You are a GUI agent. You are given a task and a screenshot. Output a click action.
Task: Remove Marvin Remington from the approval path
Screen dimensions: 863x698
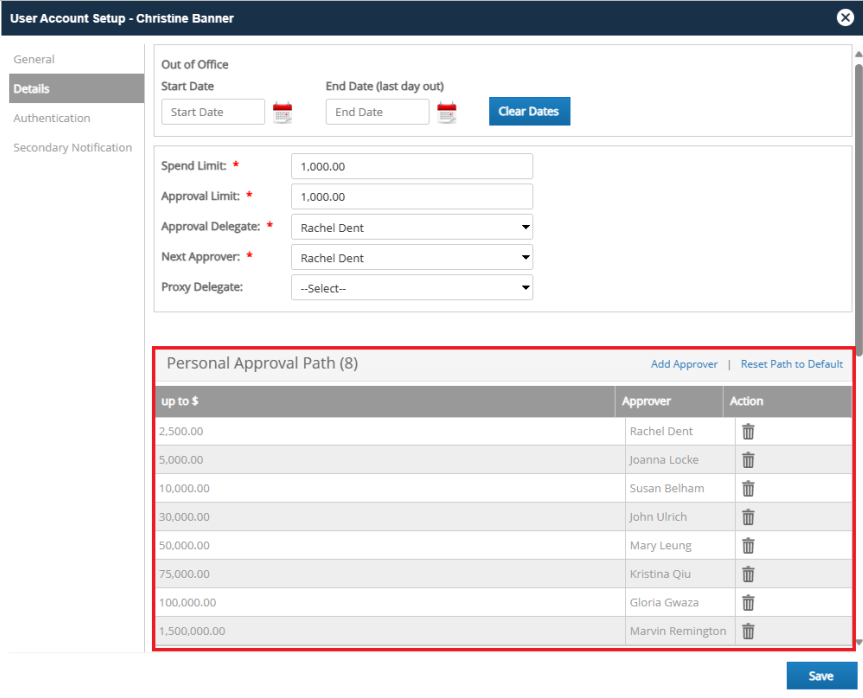(748, 631)
